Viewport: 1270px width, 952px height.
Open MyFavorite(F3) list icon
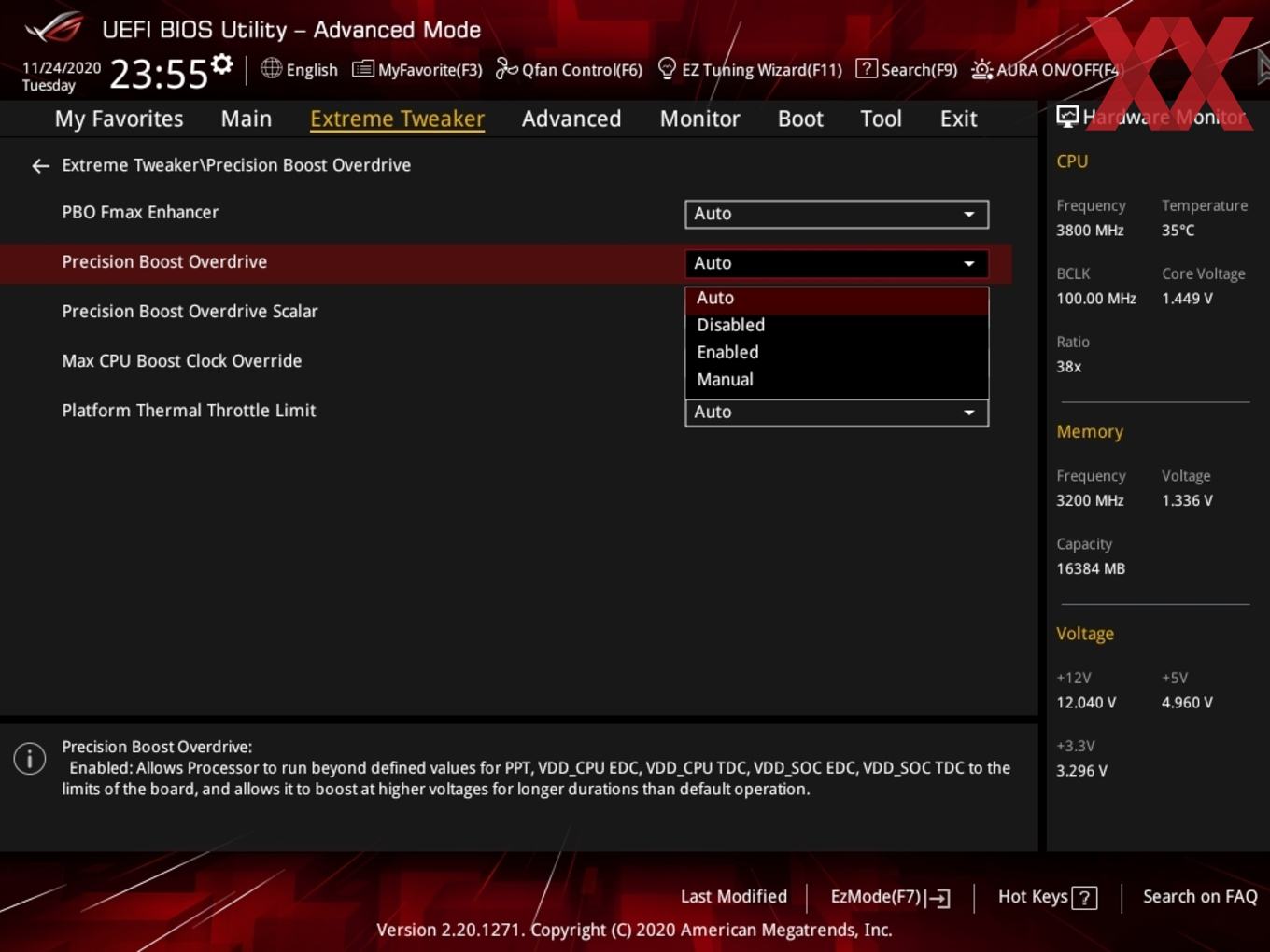click(x=362, y=69)
